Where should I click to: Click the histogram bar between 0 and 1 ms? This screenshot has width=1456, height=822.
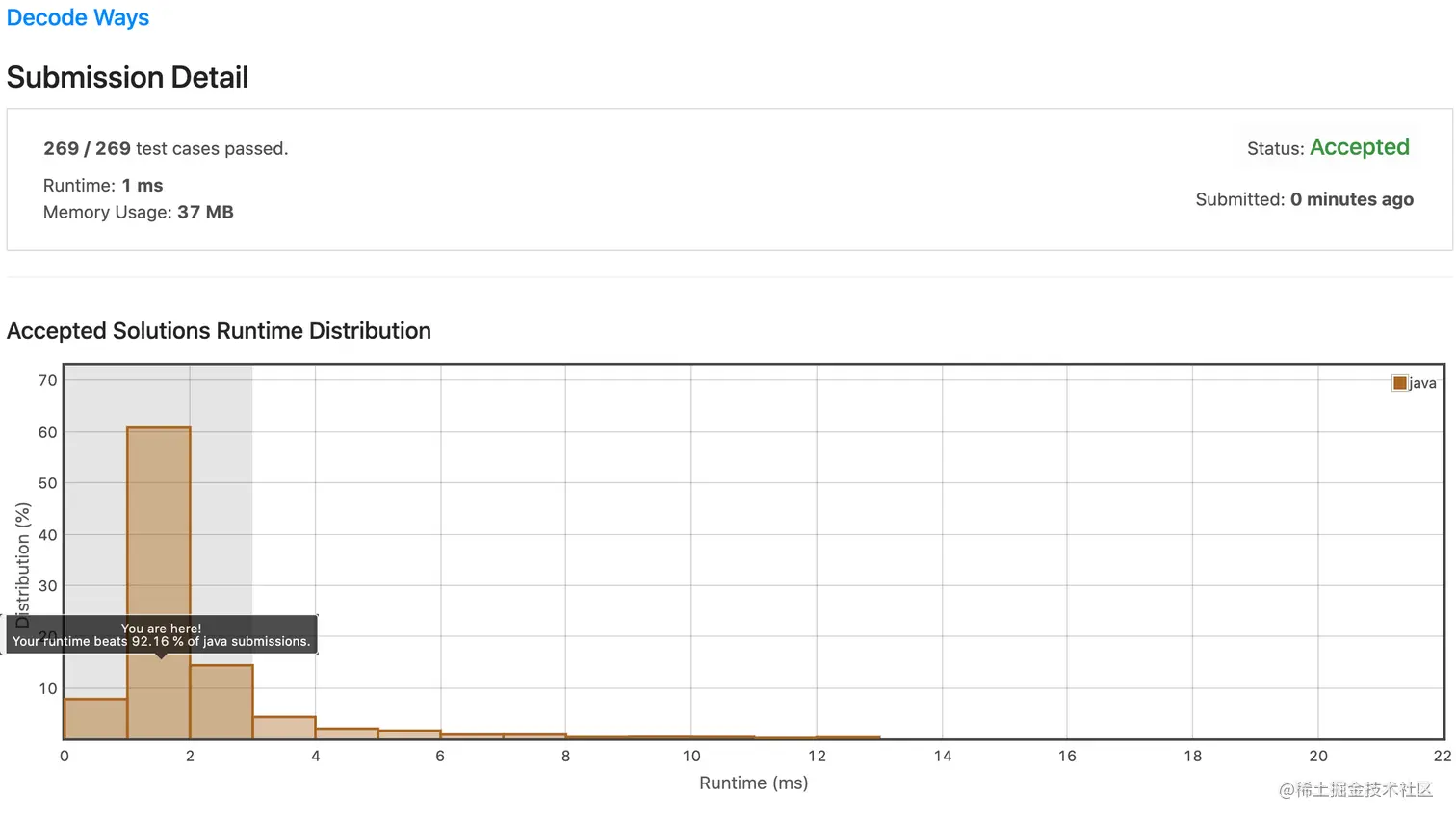[95, 719]
